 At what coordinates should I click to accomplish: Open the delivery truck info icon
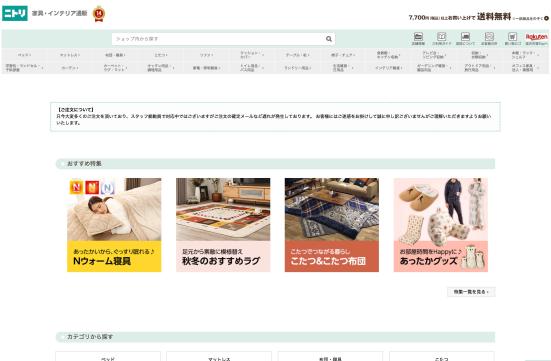(x=465, y=39)
